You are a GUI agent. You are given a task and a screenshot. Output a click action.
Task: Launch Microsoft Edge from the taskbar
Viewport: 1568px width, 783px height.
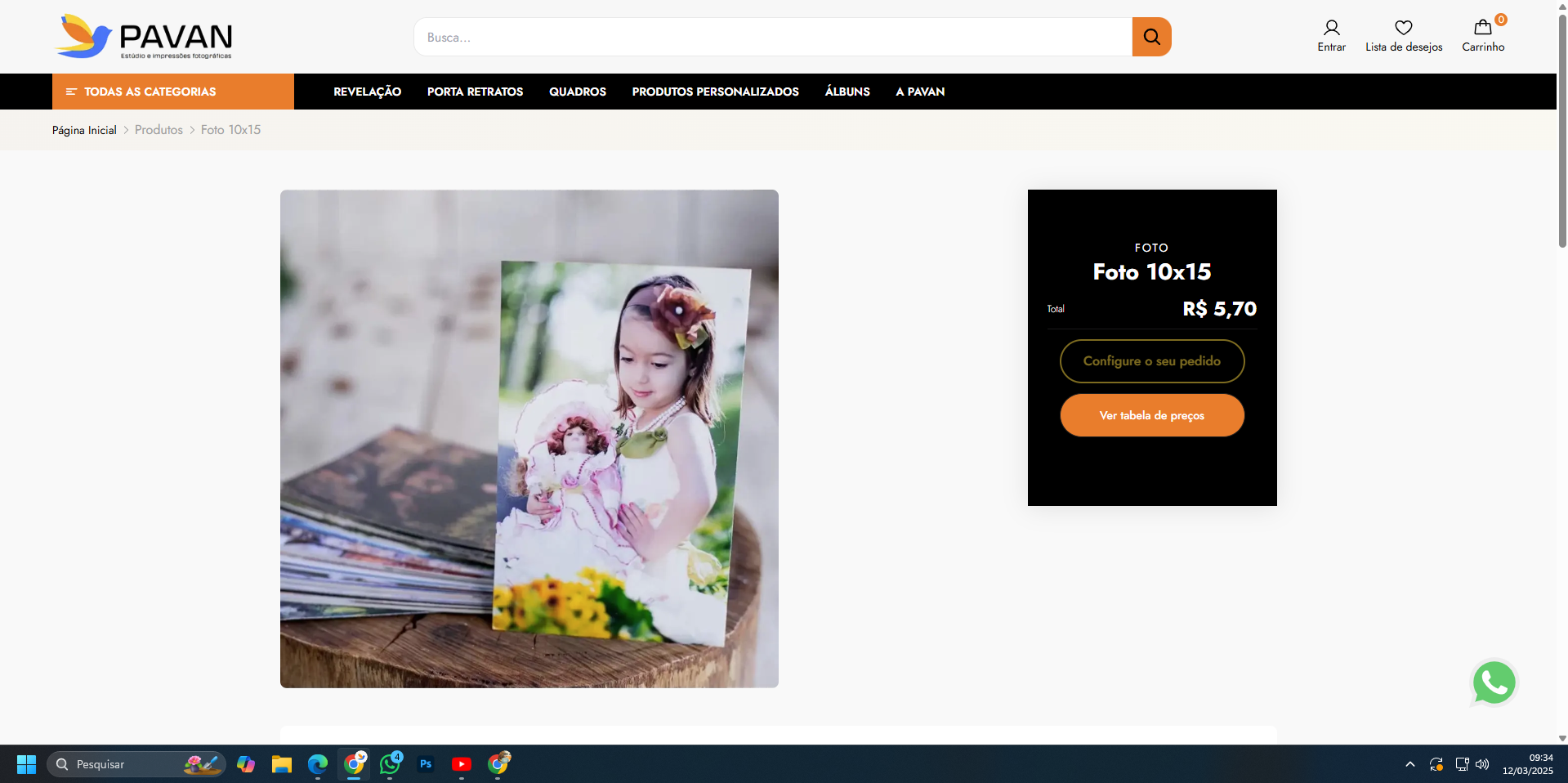click(x=318, y=764)
